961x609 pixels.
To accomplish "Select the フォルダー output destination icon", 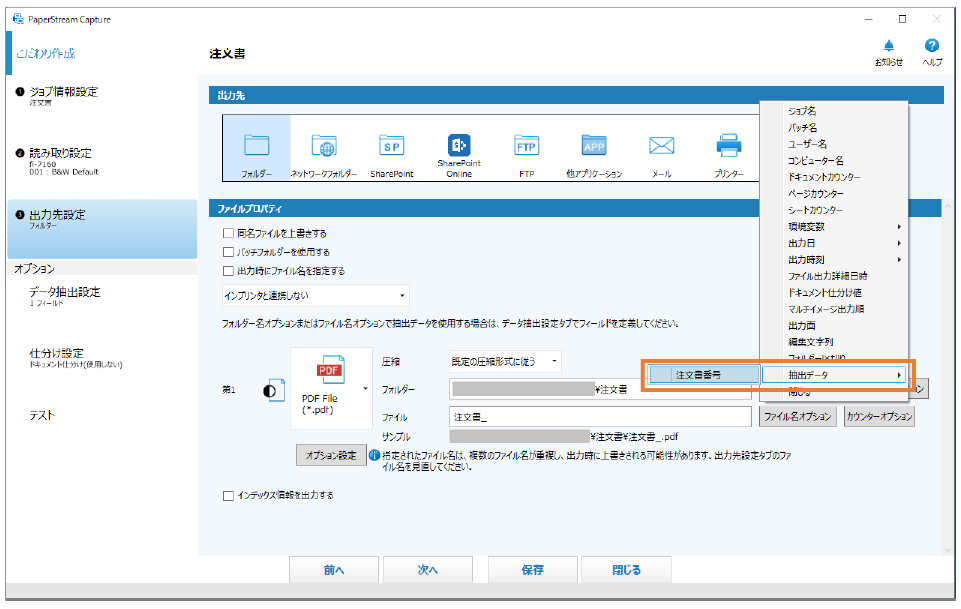I will [x=256, y=148].
